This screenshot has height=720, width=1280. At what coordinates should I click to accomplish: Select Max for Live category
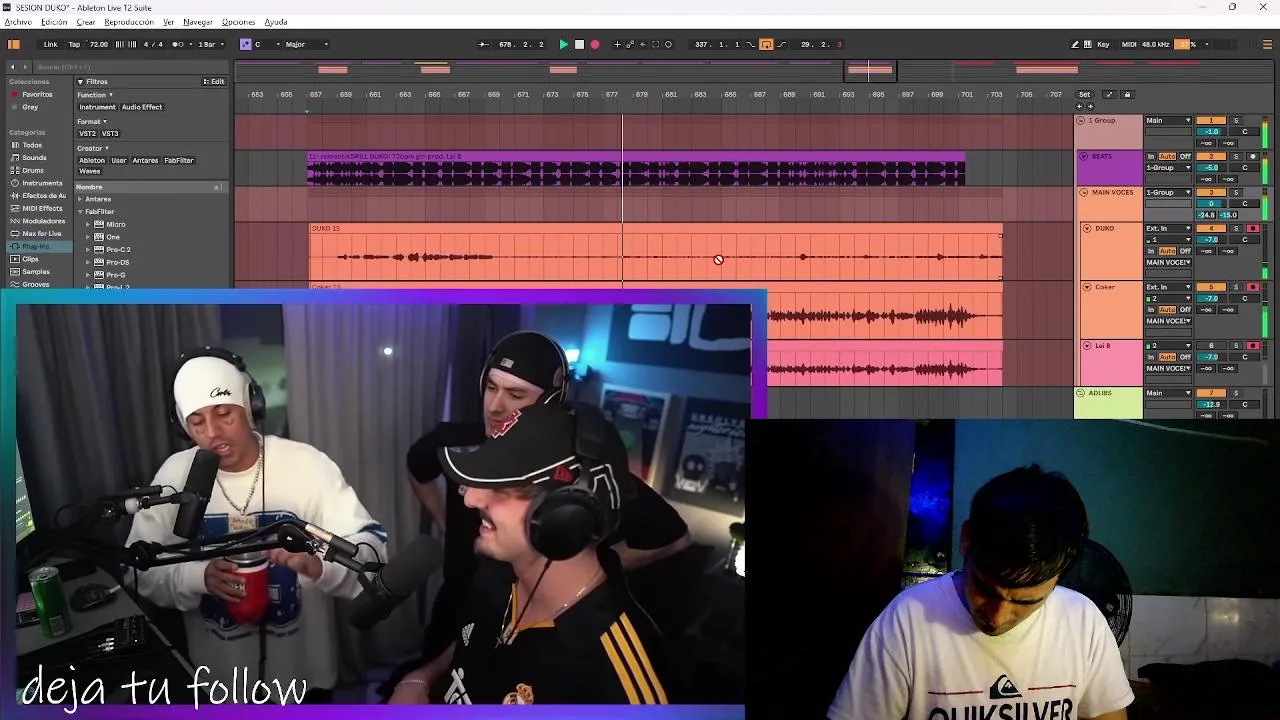tap(42, 233)
